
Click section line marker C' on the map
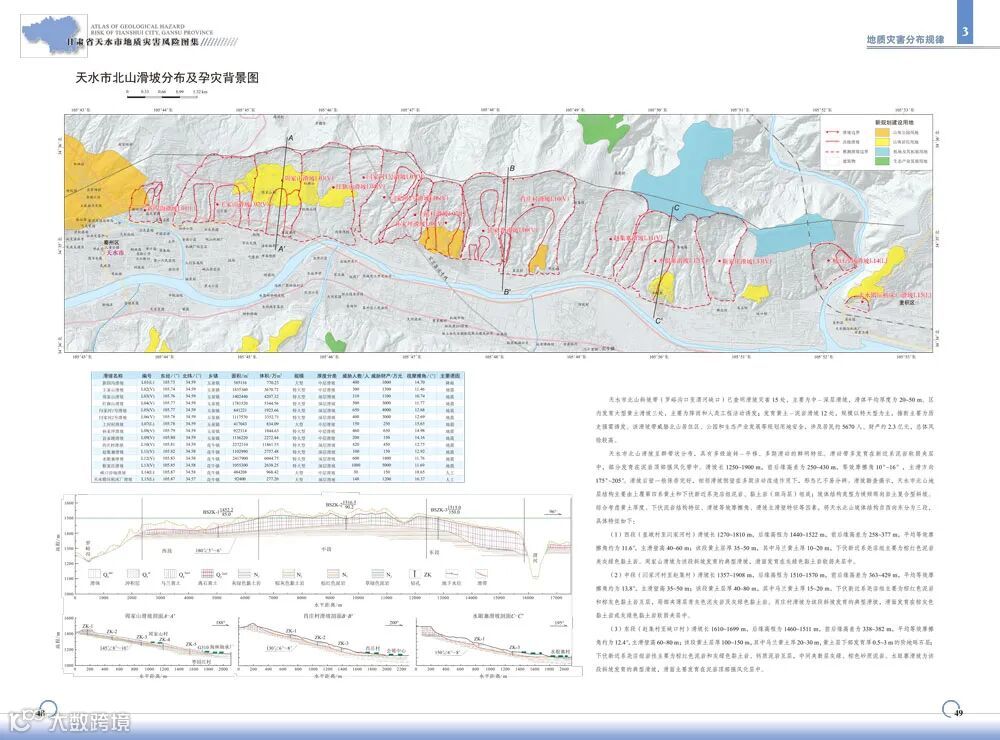(659, 321)
